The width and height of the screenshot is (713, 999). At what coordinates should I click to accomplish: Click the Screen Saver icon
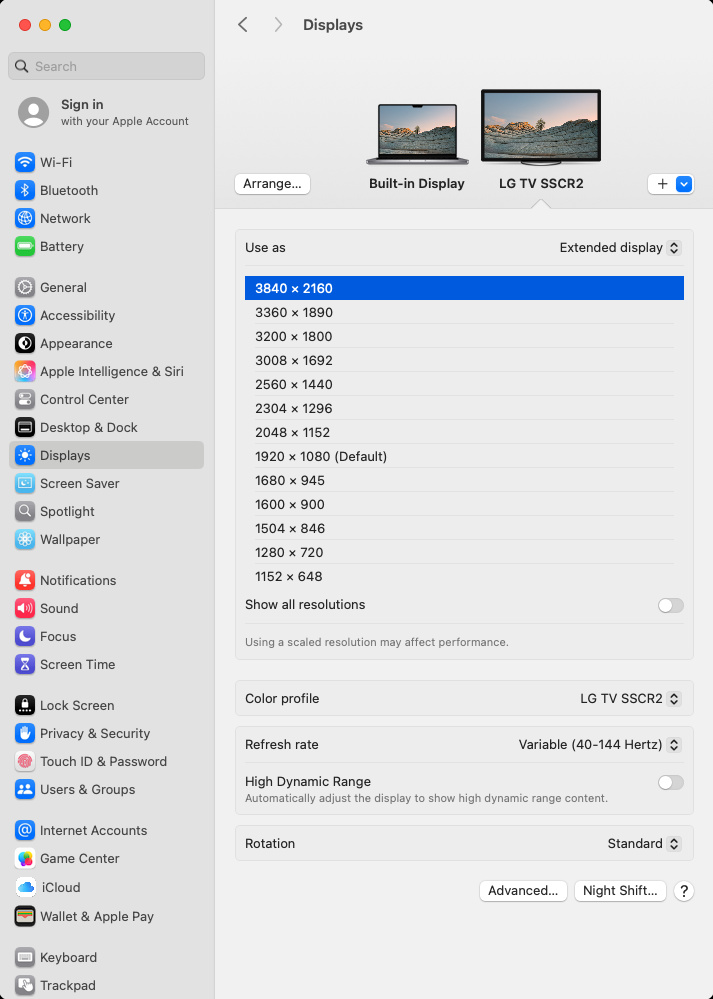25,483
